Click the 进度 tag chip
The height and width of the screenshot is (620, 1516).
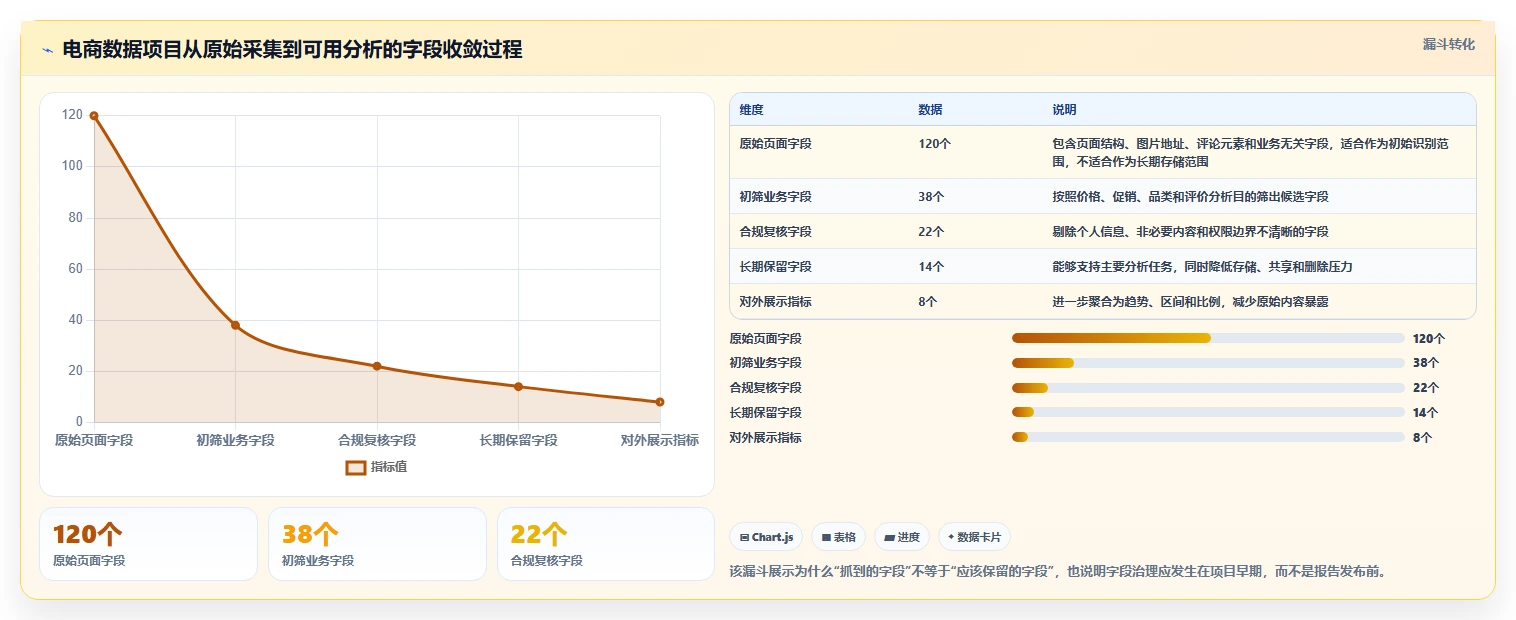(902, 537)
